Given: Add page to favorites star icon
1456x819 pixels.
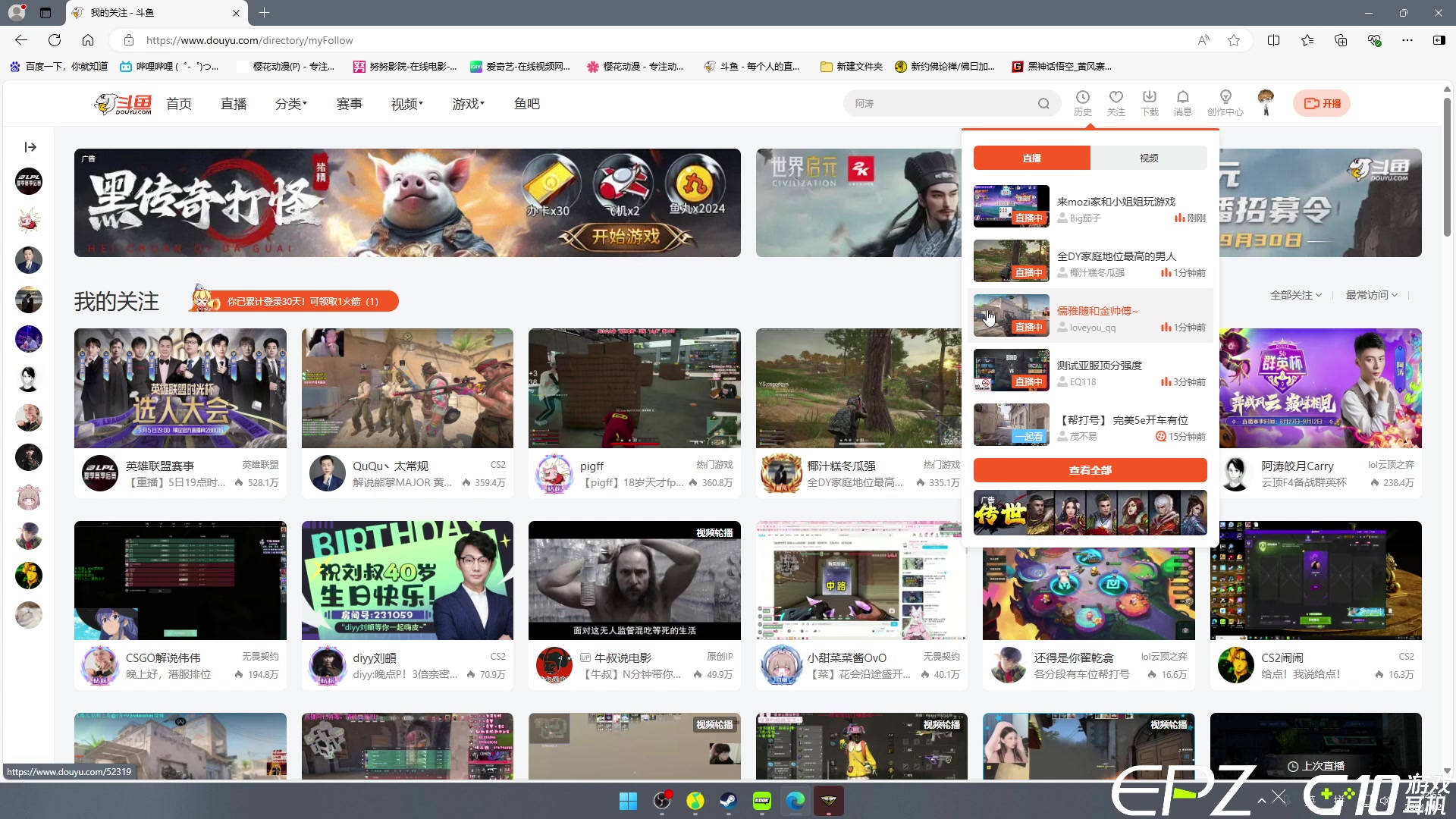Looking at the screenshot, I should [1234, 40].
